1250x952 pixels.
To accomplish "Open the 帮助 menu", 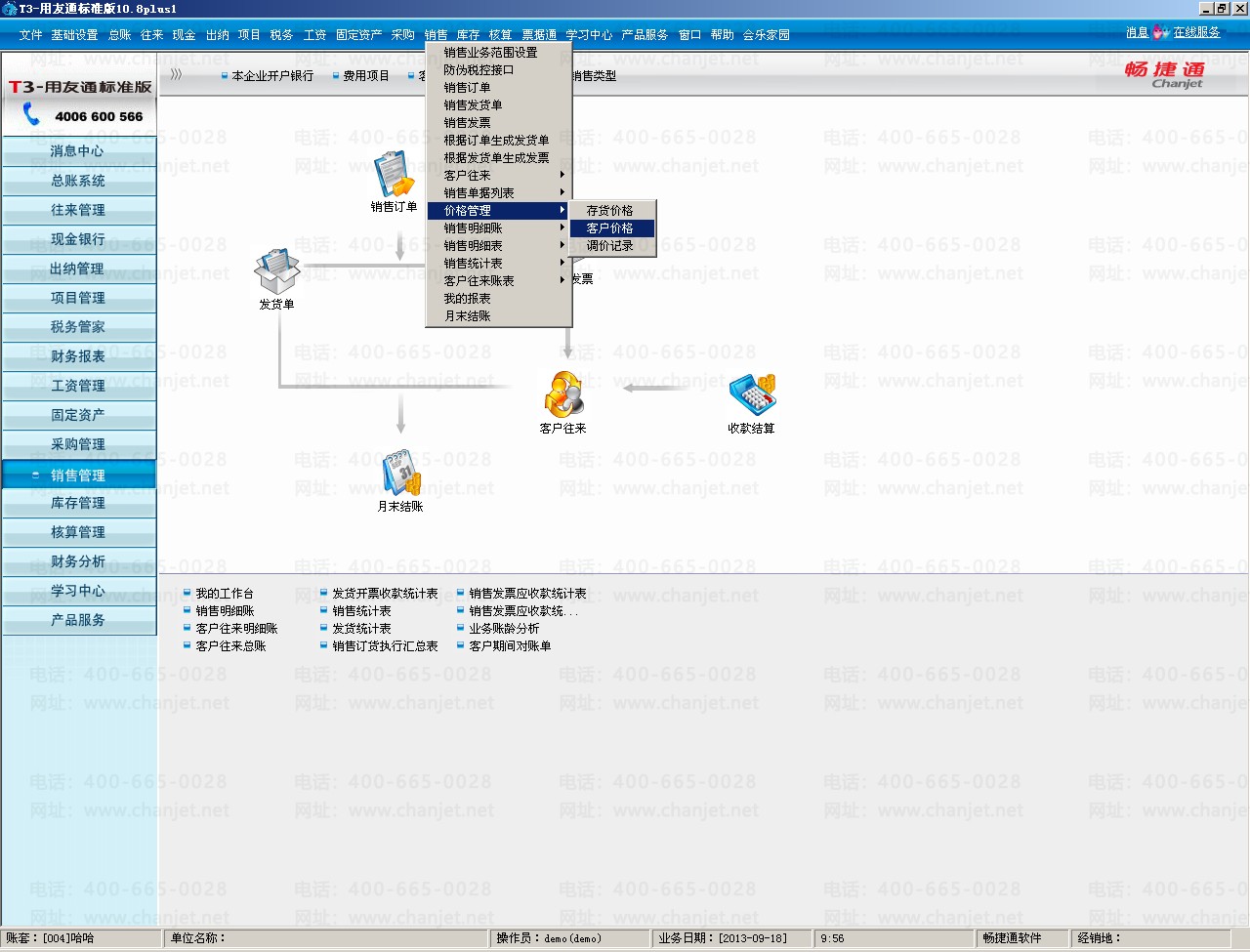I will click(723, 35).
